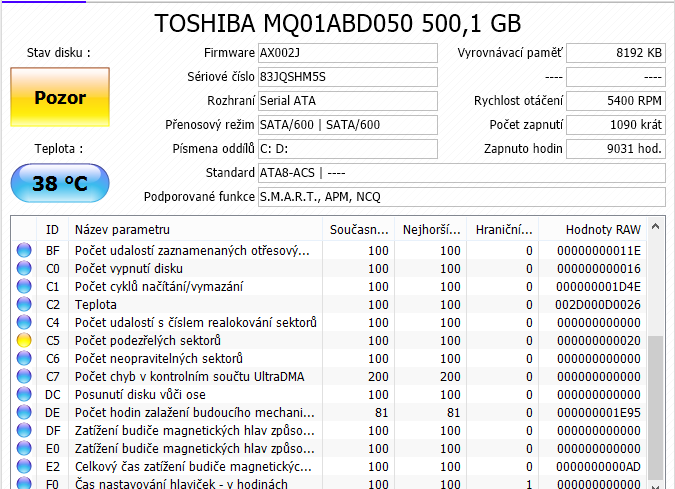Click the rotation speed field 5400 RPM

pyautogui.click(x=616, y=101)
